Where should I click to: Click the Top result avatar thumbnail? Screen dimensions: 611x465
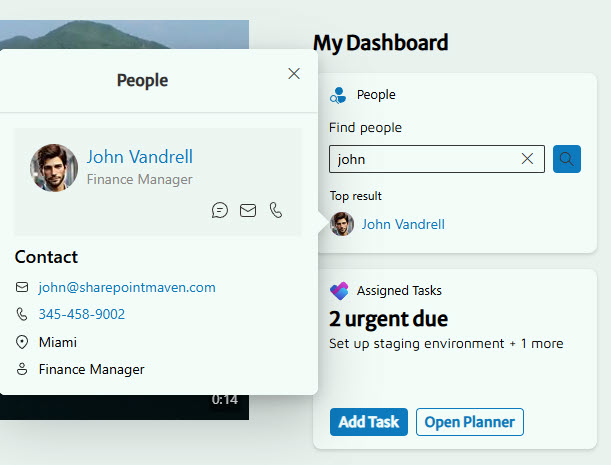pyautogui.click(x=342, y=224)
